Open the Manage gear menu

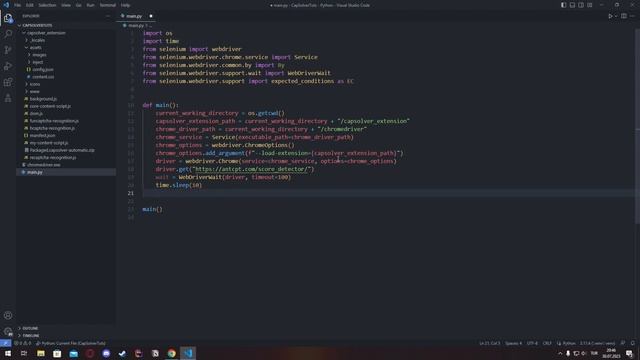coord(8,331)
